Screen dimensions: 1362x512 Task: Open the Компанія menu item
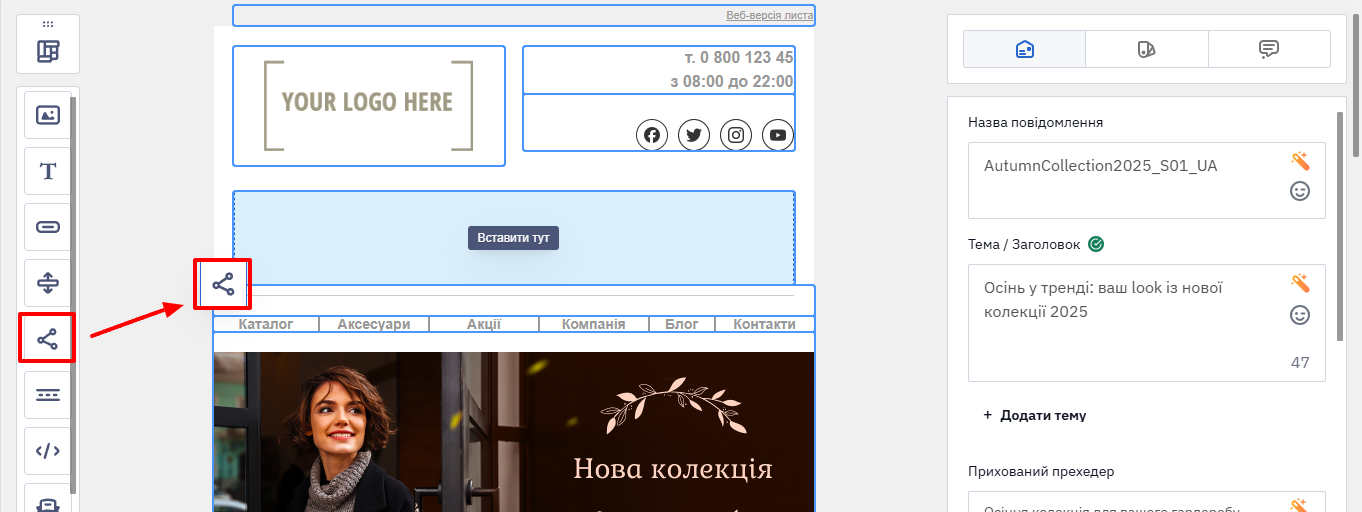point(594,324)
